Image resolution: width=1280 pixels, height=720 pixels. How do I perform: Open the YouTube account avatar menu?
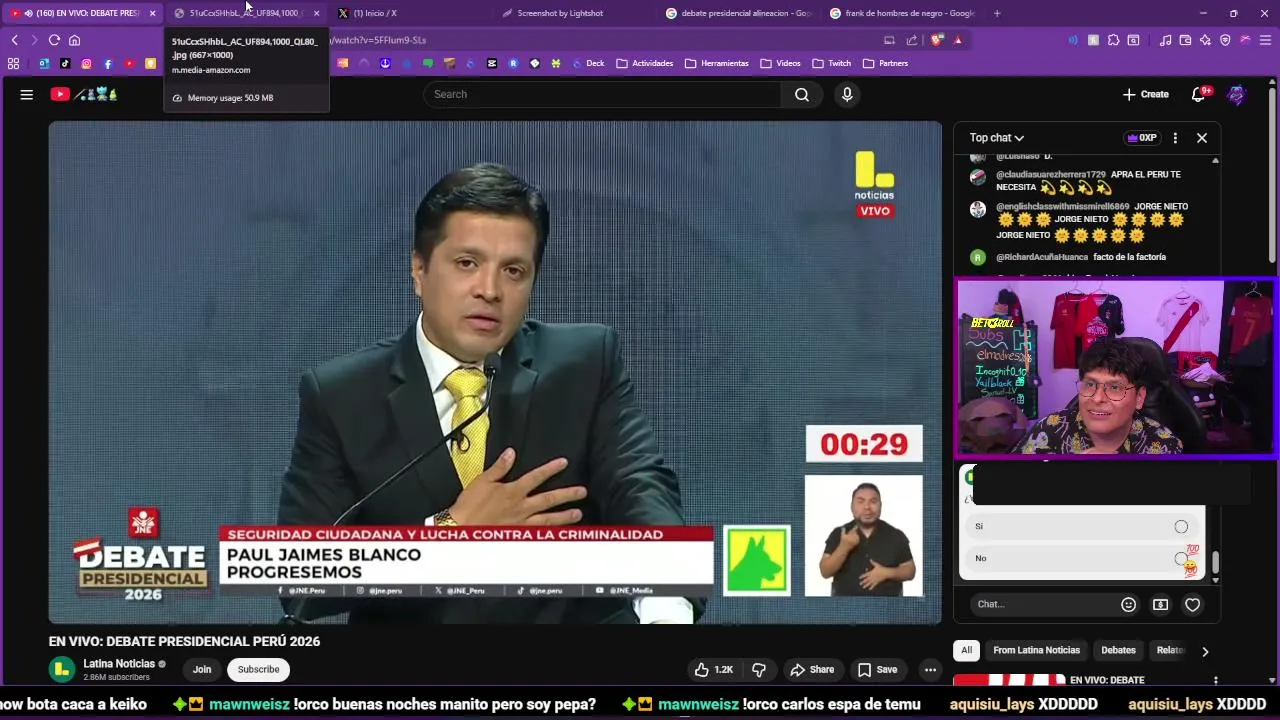click(1237, 94)
